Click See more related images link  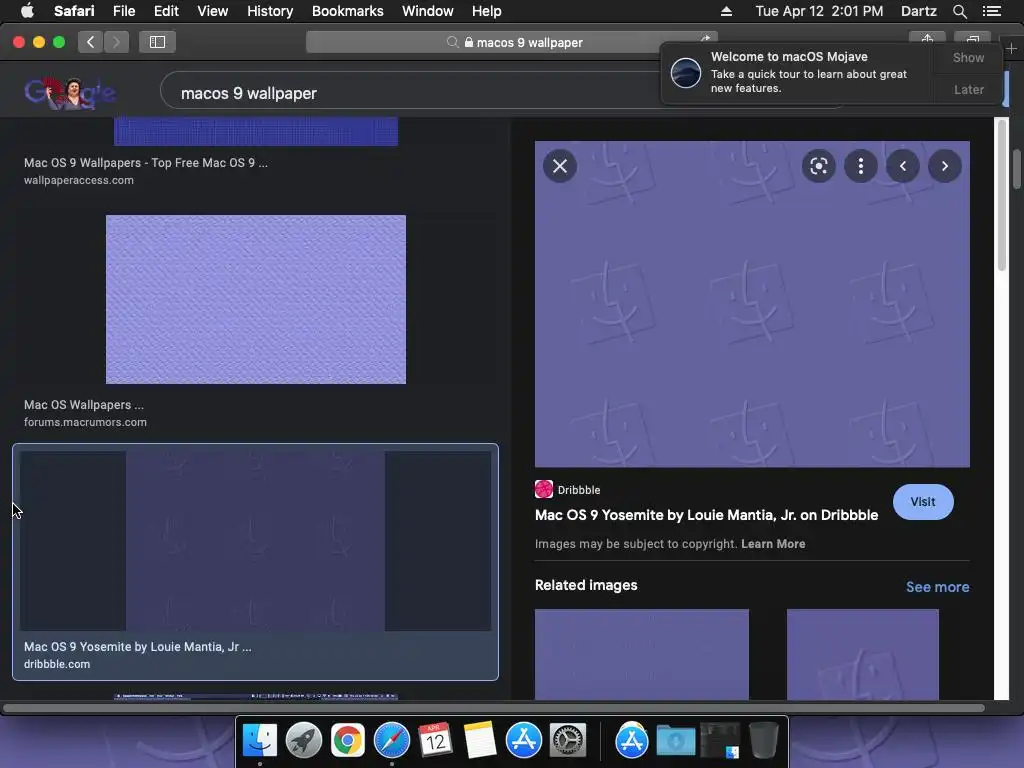tap(937, 586)
